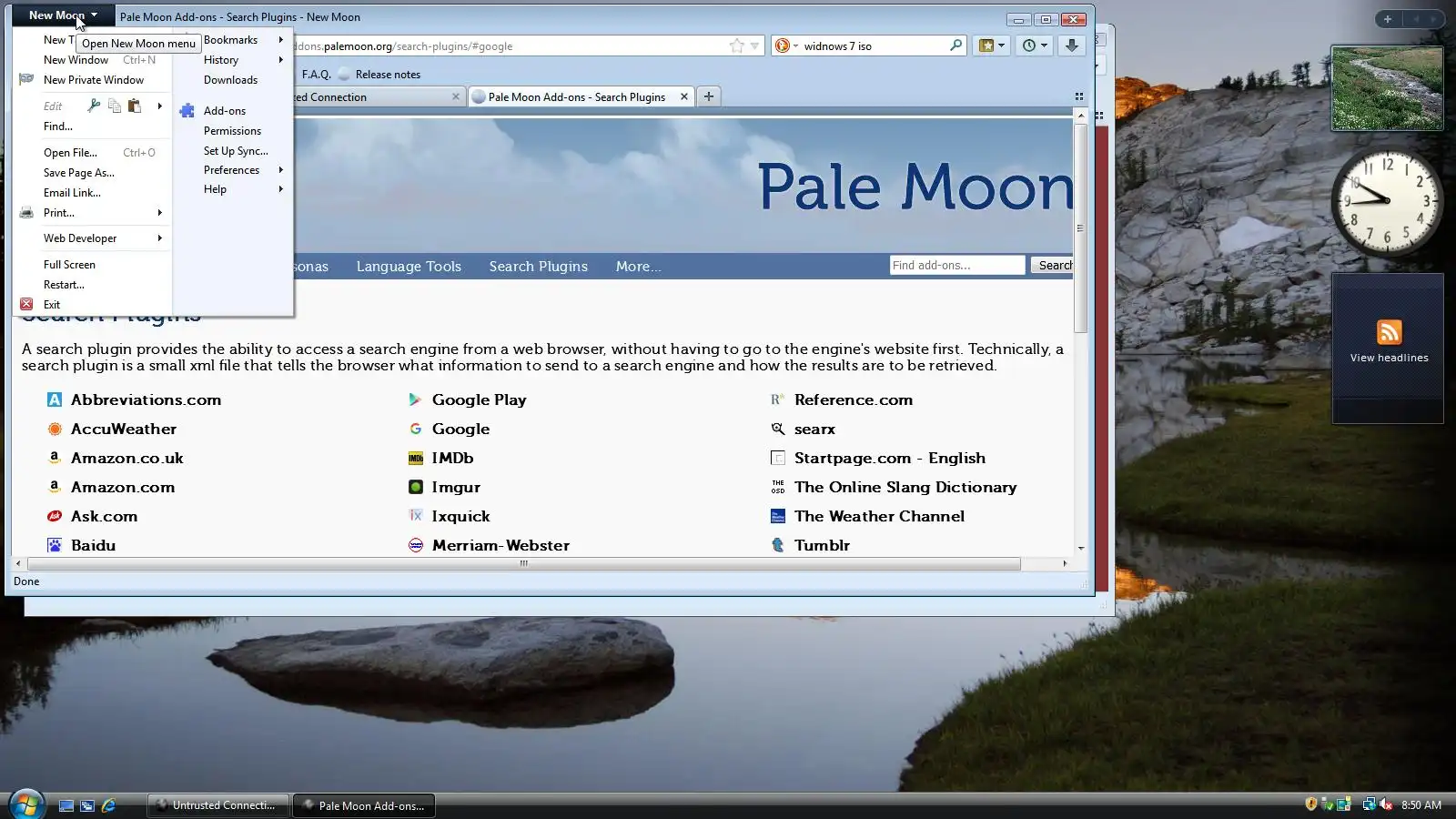Click the Imgur plugin icon
The height and width of the screenshot is (819, 1456).
coord(416,487)
